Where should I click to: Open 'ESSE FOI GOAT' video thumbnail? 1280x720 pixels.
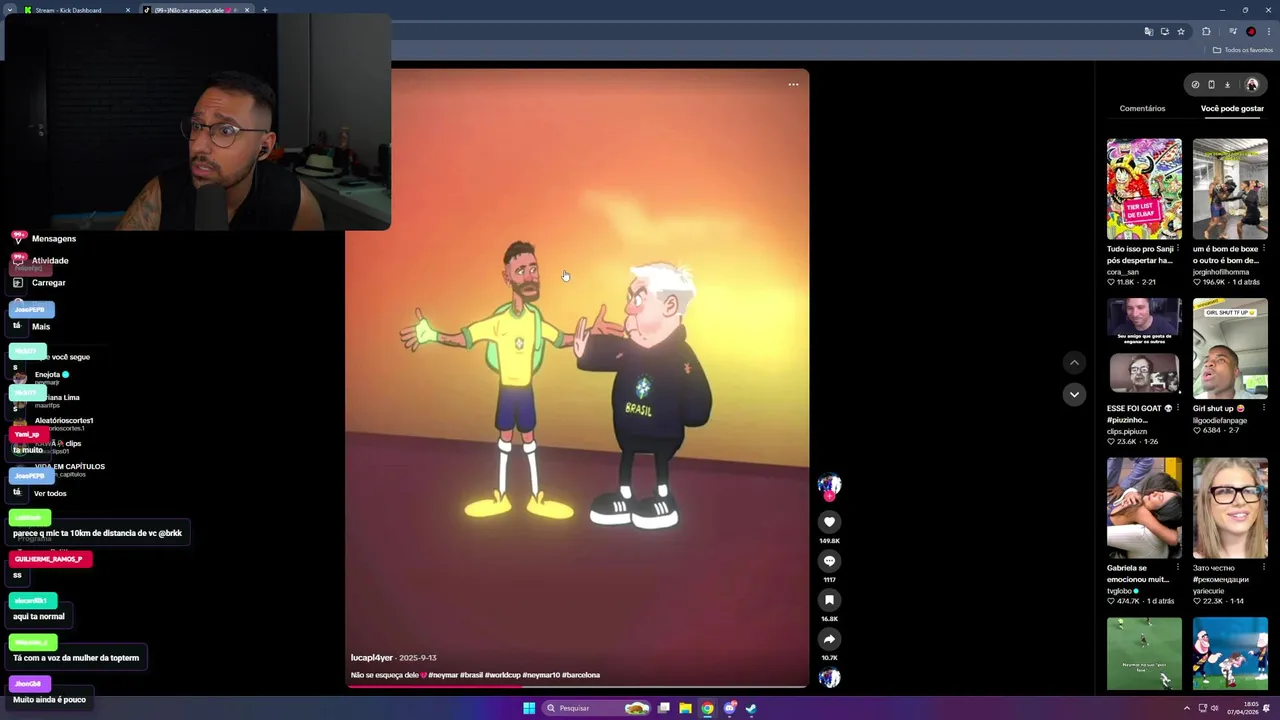[1144, 349]
